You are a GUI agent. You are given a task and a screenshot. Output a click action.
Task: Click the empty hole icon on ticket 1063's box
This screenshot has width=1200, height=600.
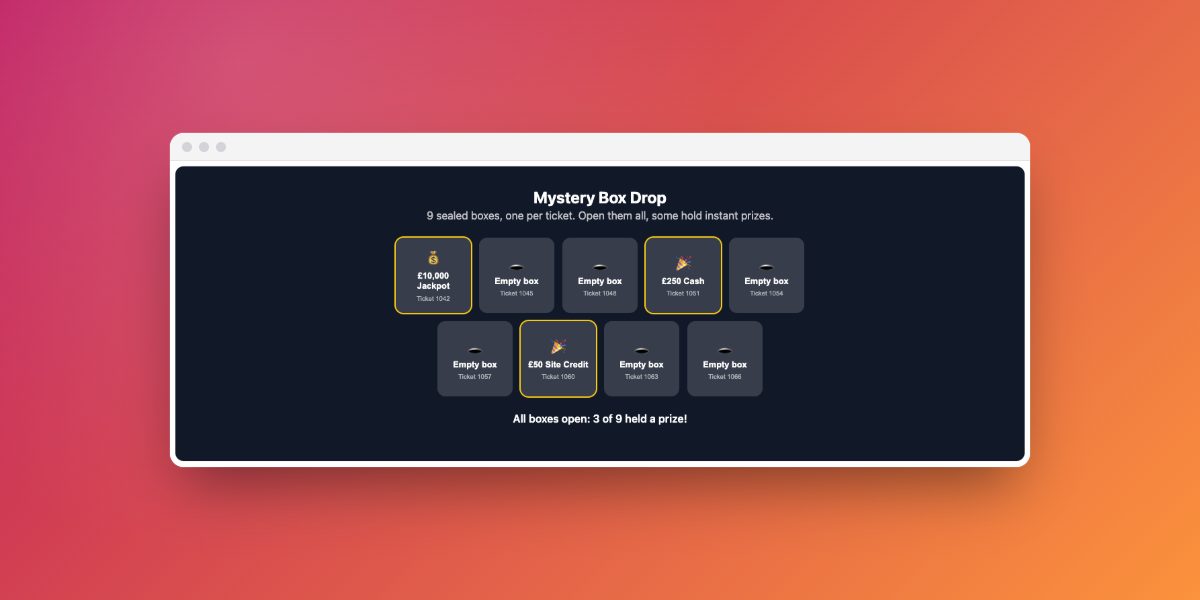641,349
